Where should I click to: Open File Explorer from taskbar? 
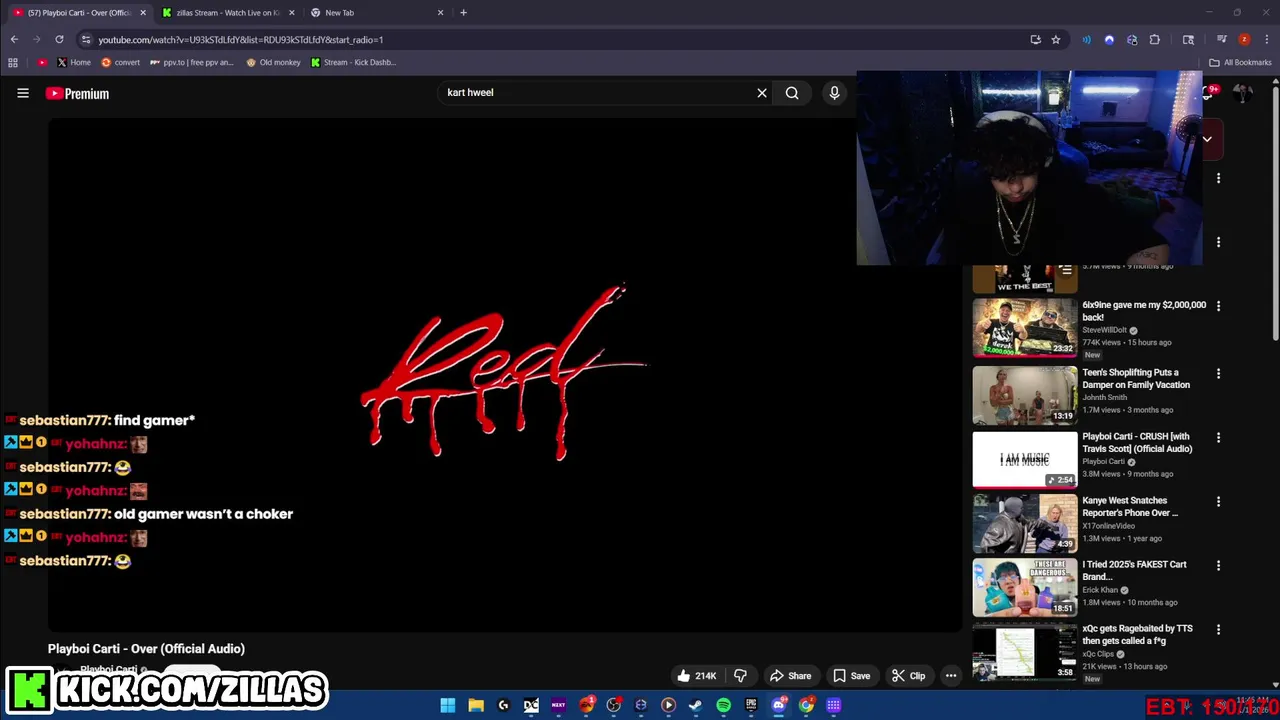pos(476,705)
